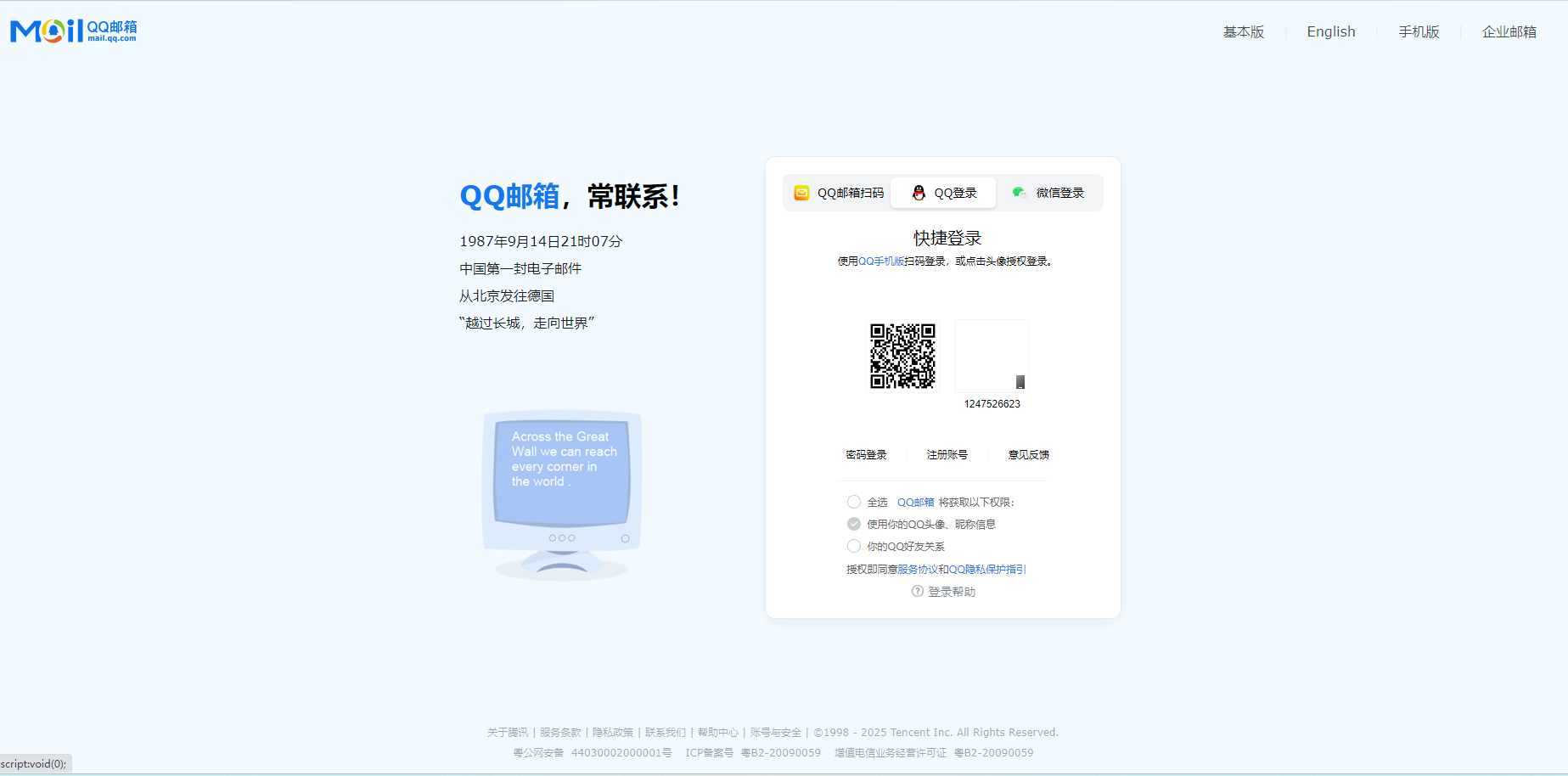The width and height of the screenshot is (1568, 776).
Task: Open the English version
Action: [x=1330, y=31]
